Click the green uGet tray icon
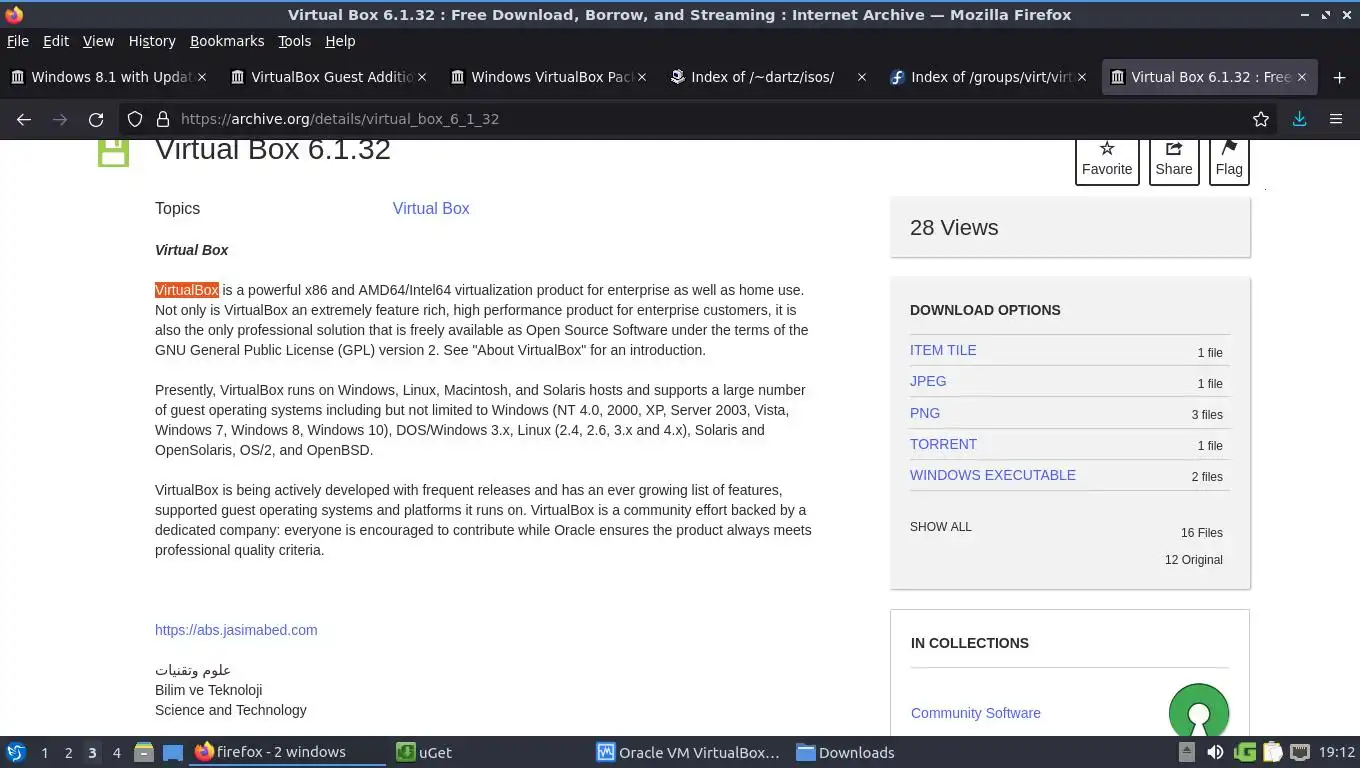Image resolution: width=1360 pixels, height=768 pixels. (x=1245, y=752)
